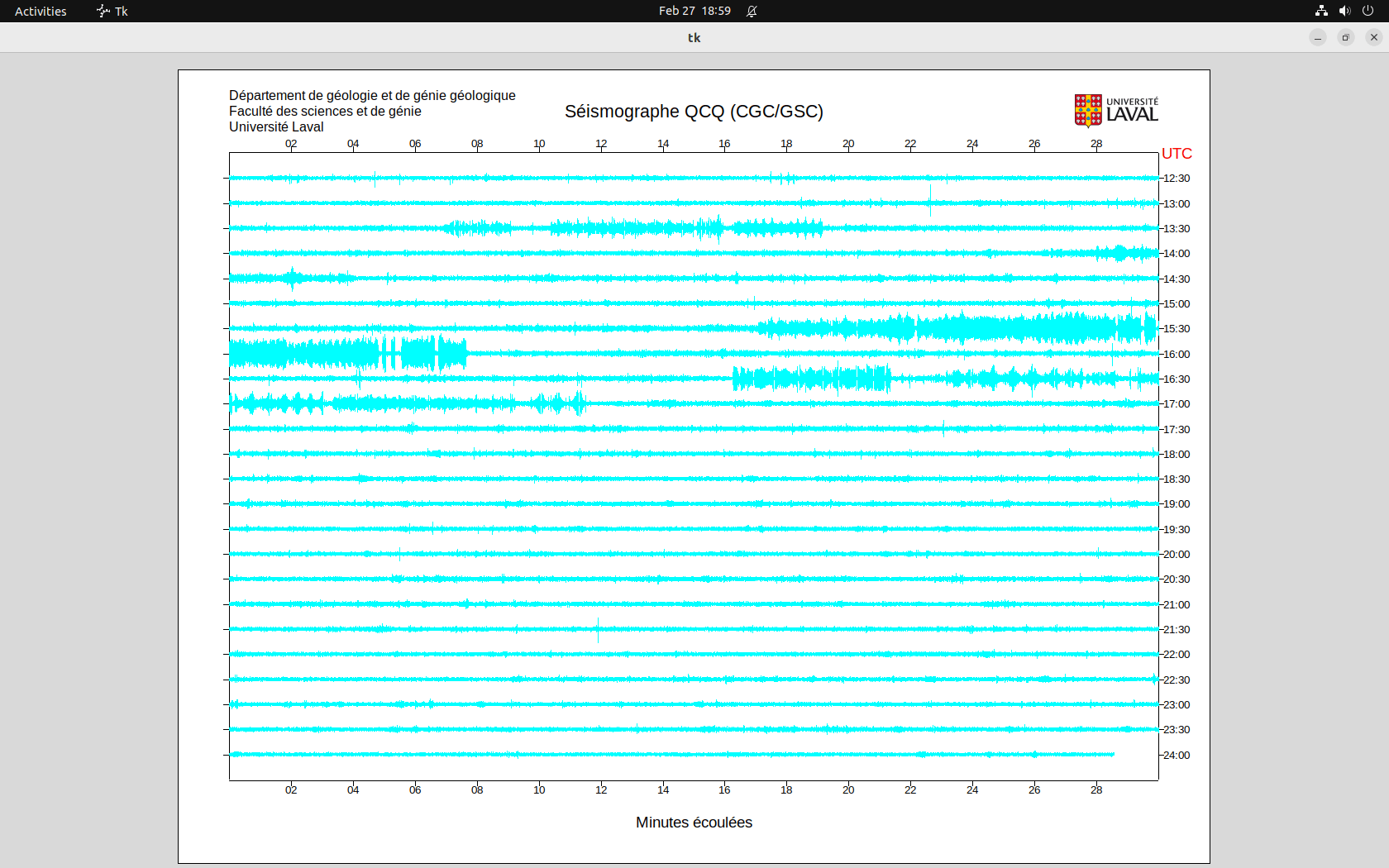
Task: Click the red UTC label
Action: [1177, 154]
